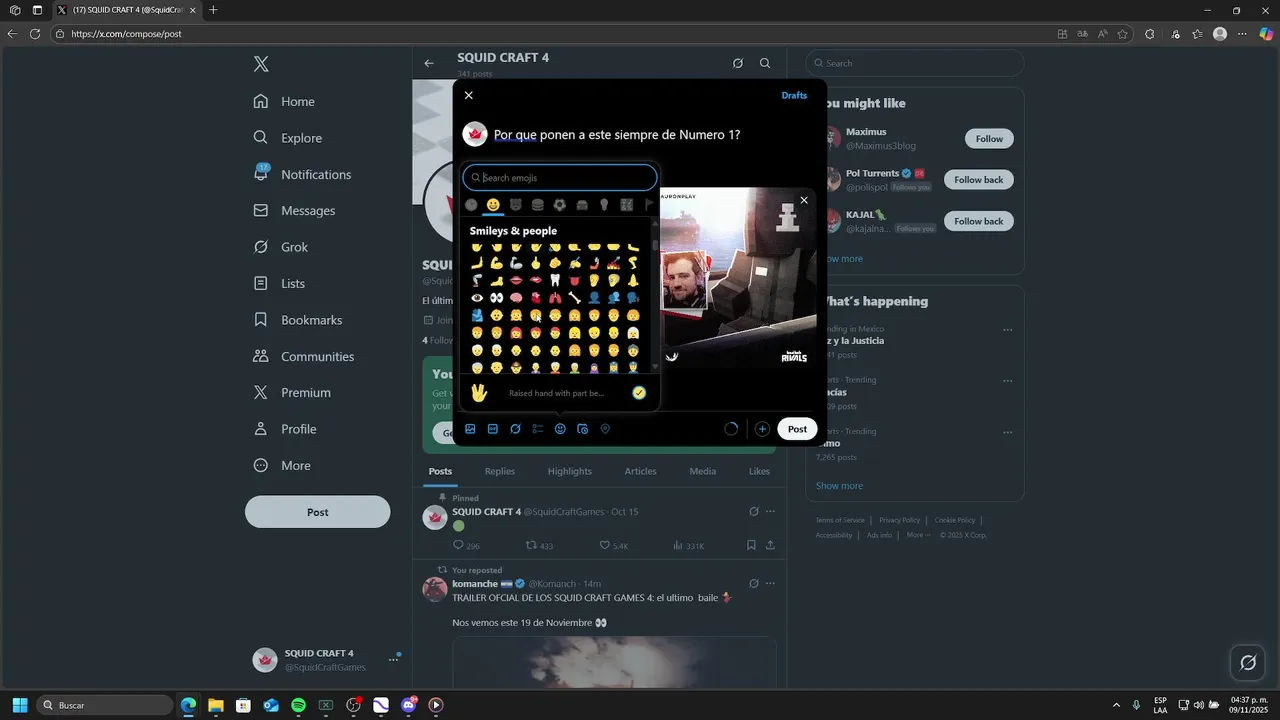The image size is (1280, 720).
Task: Switch to Recent emojis category
Action: pyautogui.click(x=471, y=205)
